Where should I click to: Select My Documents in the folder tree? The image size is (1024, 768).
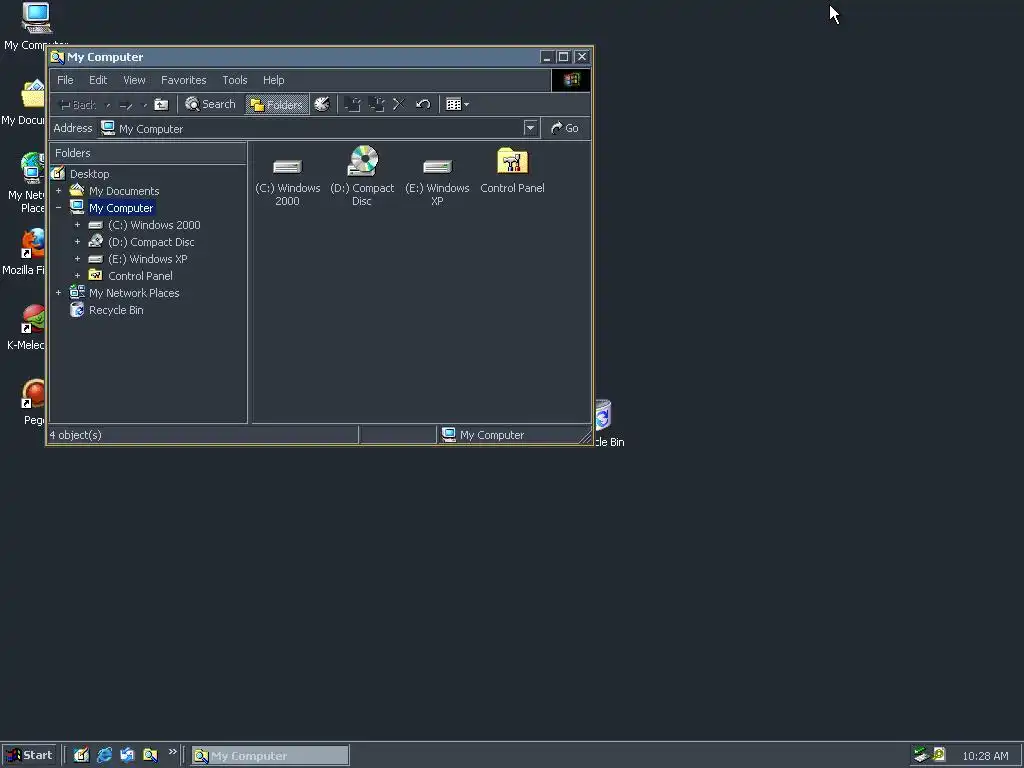point(124,191)
